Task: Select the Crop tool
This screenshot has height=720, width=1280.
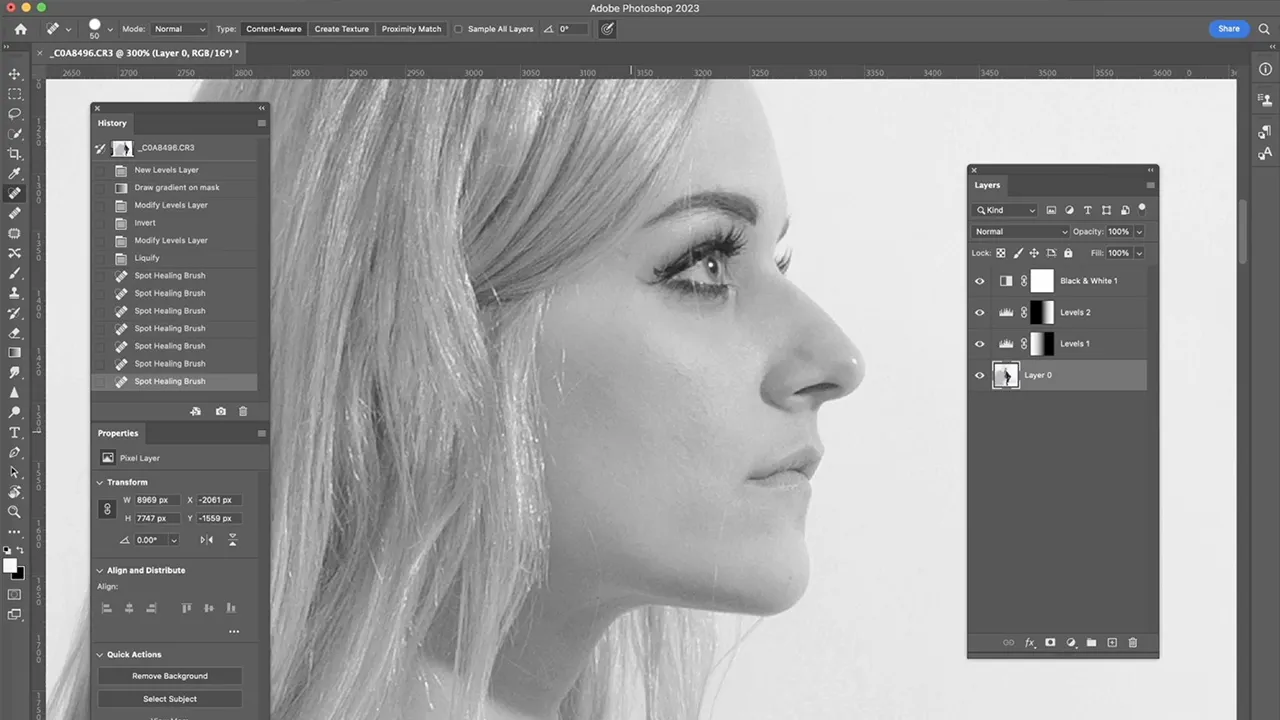Action: pyautogui.click(x=14, y=154)
